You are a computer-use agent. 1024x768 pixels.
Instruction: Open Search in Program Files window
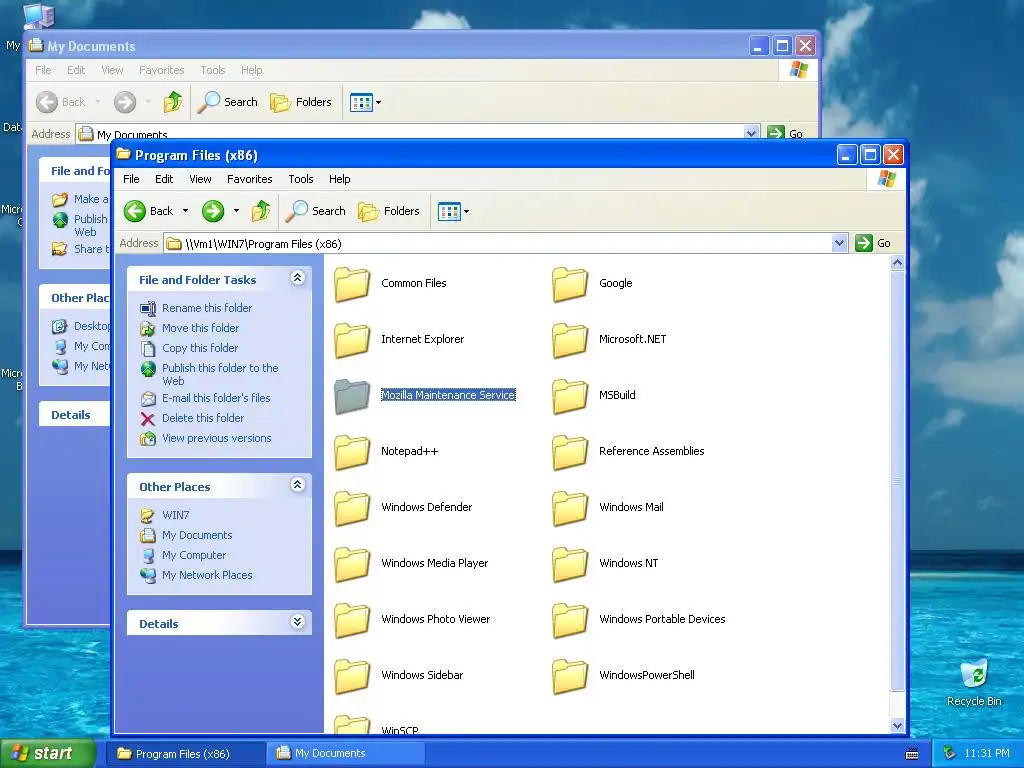(x=316, y=211)
